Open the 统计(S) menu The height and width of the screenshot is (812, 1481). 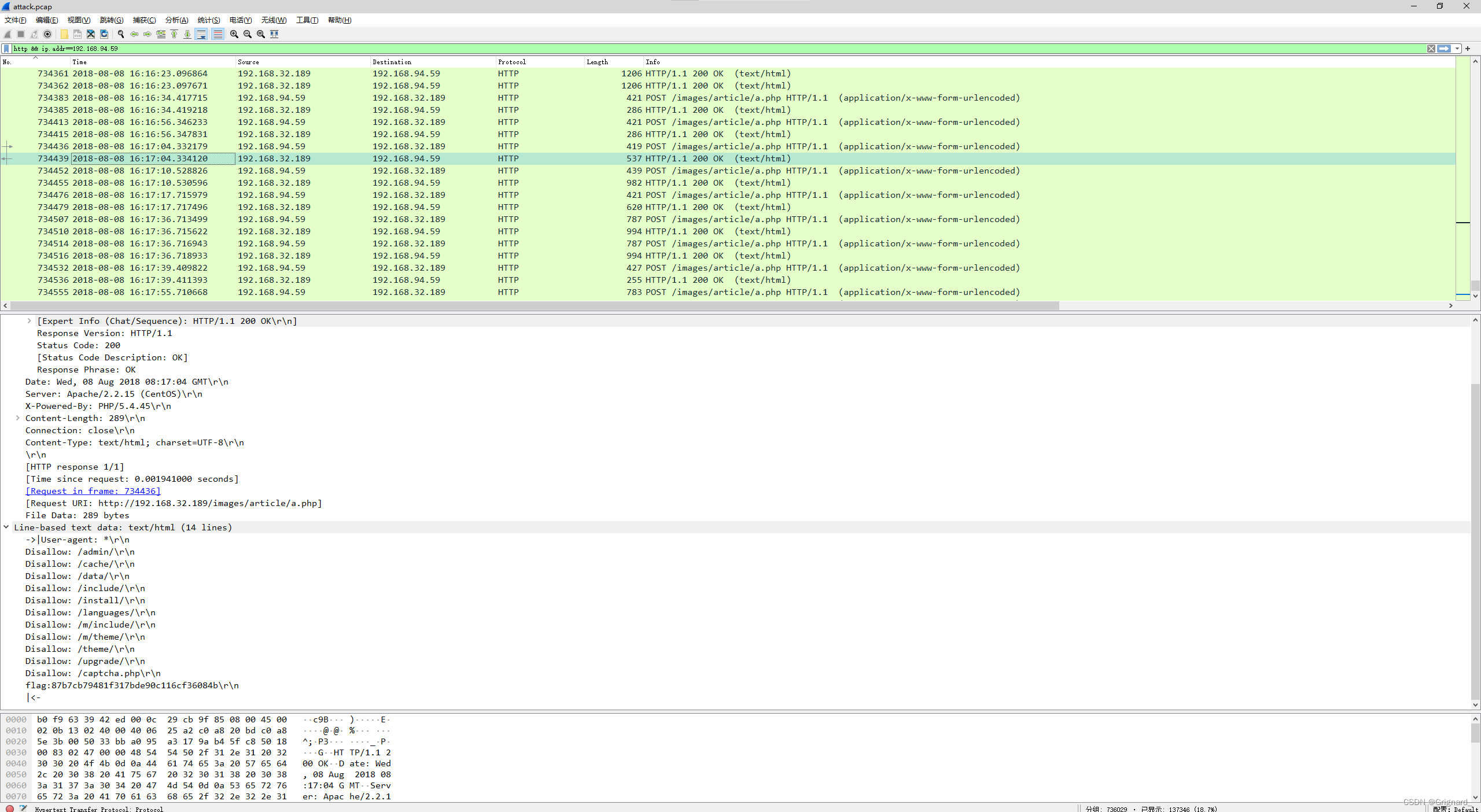pos(209,20)
